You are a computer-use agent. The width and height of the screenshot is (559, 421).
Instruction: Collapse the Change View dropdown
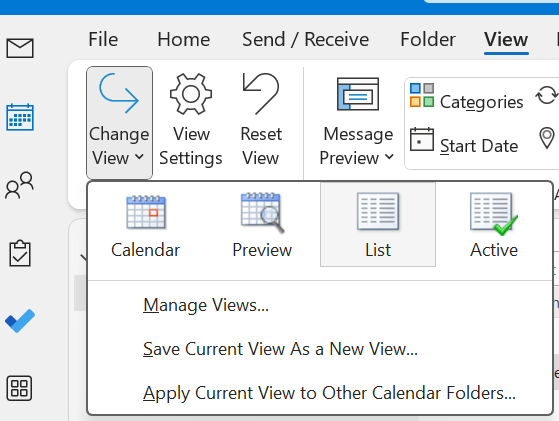click(119, 122)
